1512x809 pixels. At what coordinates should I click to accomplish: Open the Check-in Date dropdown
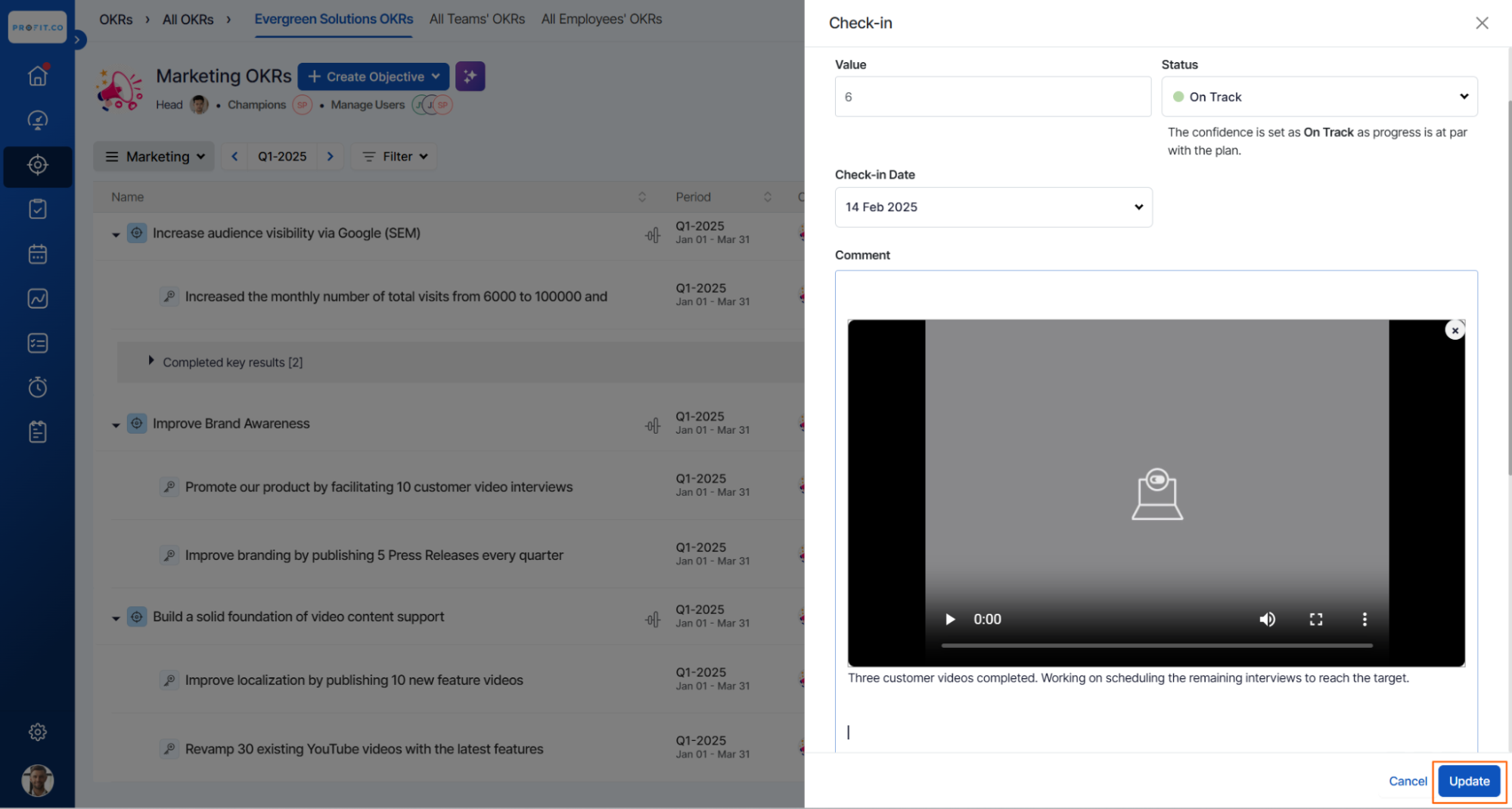click(992, 207)
